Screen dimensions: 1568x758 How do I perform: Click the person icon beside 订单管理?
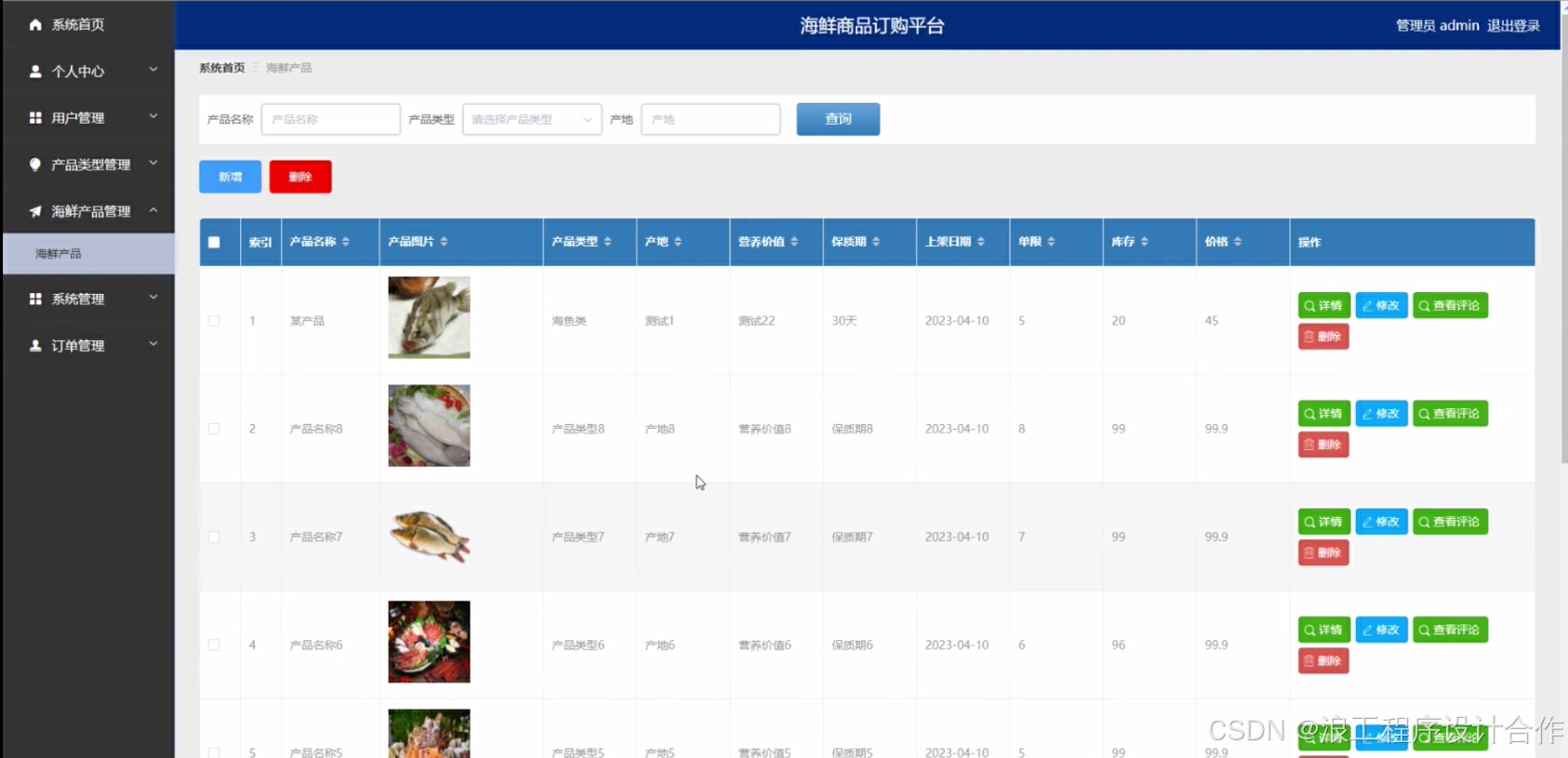(x=35, y=345)
